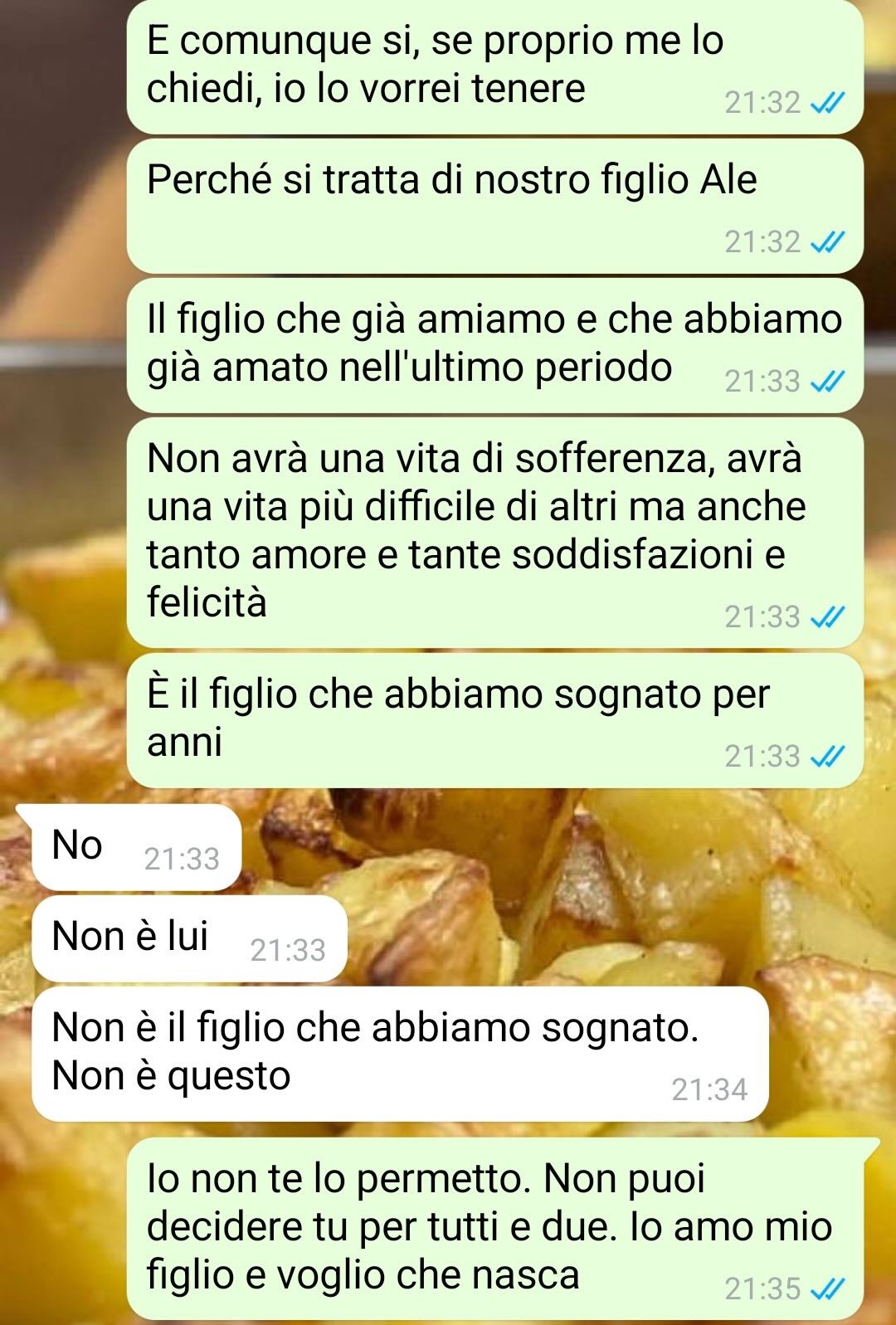Select message 'Non è il figlio che abbiamo sognato'
The width and height of the screenshot is (896, 1325).
tap(400, 1054)
